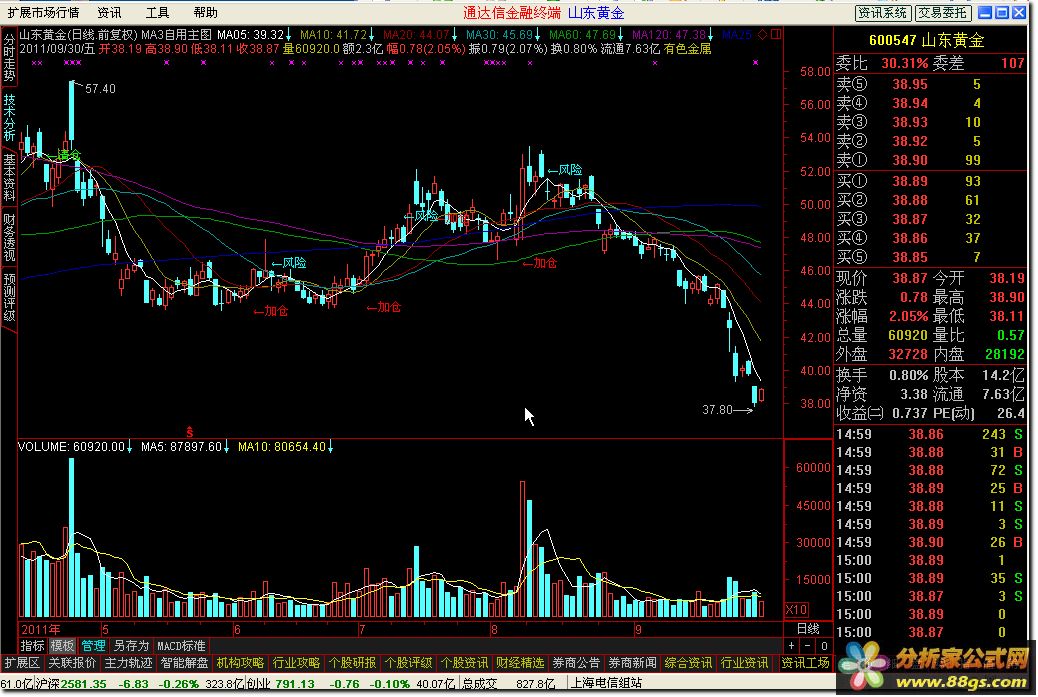1038x697 pixels.
Task: Open the 关联报价 bottom tab
Action: coord(72,663)
